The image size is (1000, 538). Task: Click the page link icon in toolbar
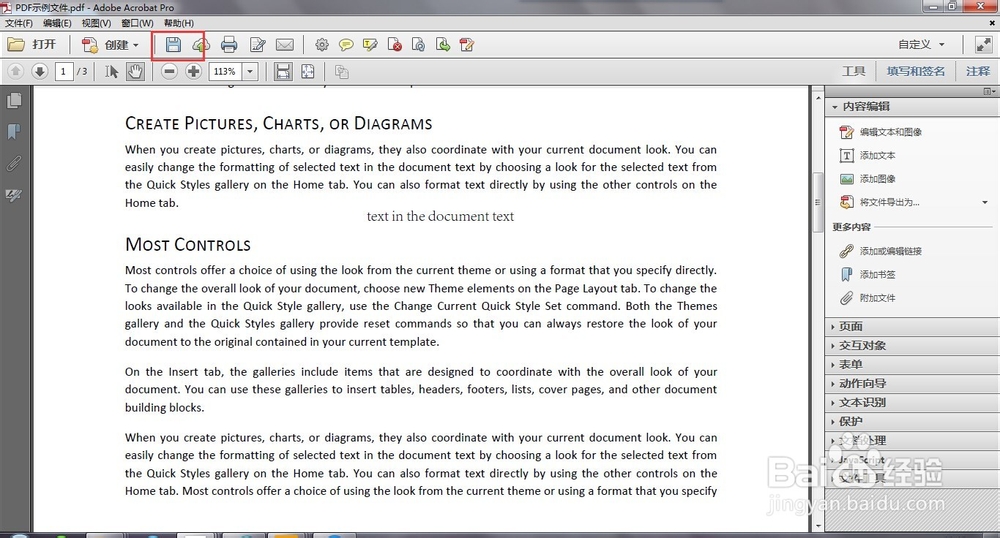pos(418,45)
